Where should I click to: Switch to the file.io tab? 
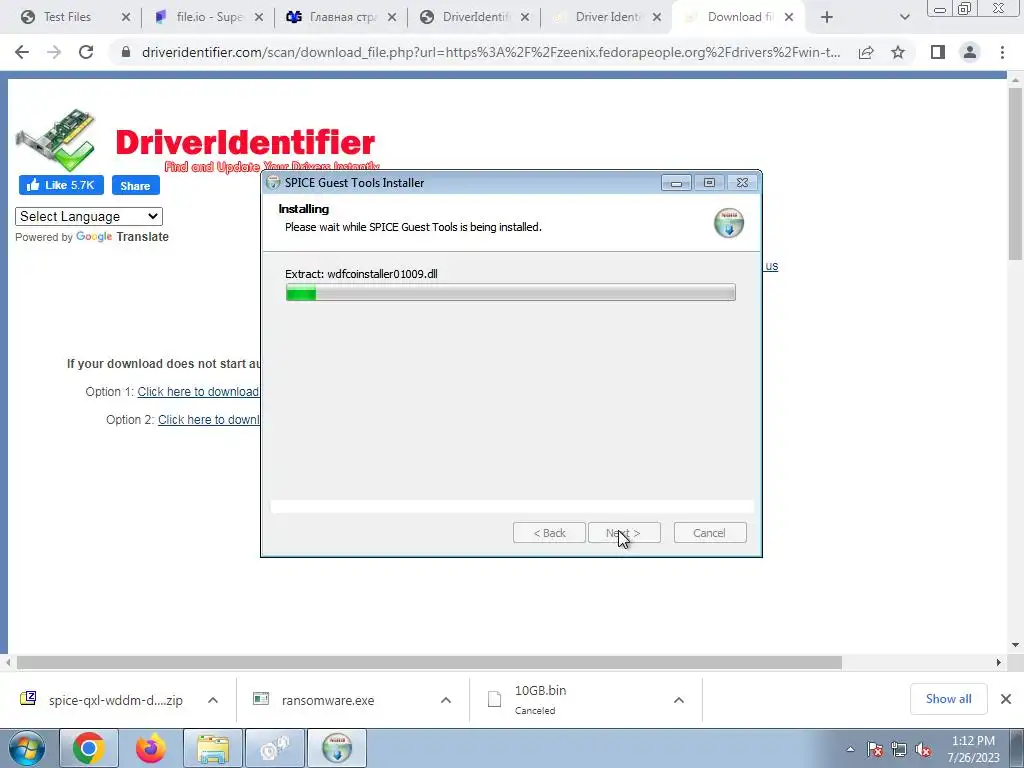coord(209,18)
